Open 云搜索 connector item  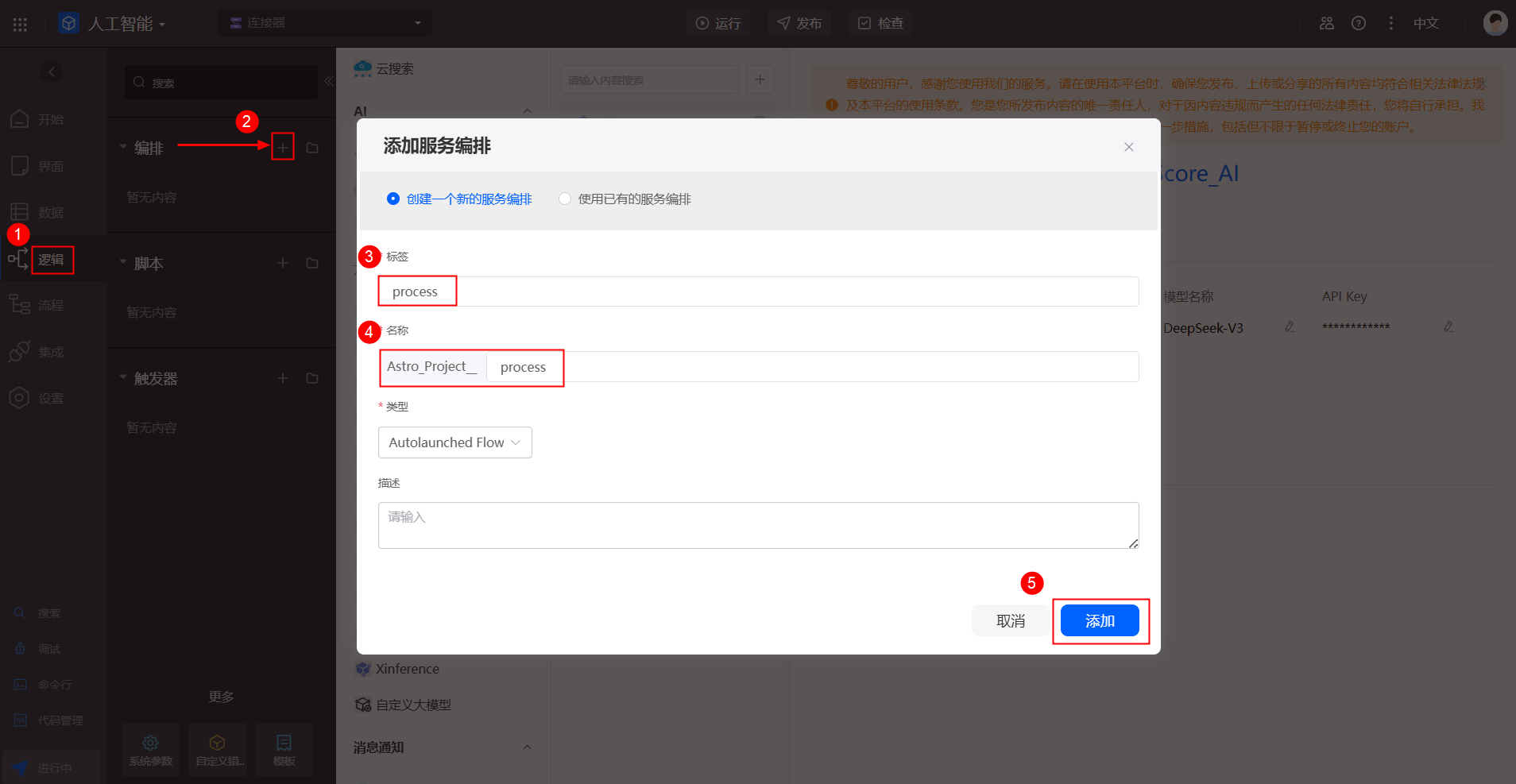(x=385, y=69)
